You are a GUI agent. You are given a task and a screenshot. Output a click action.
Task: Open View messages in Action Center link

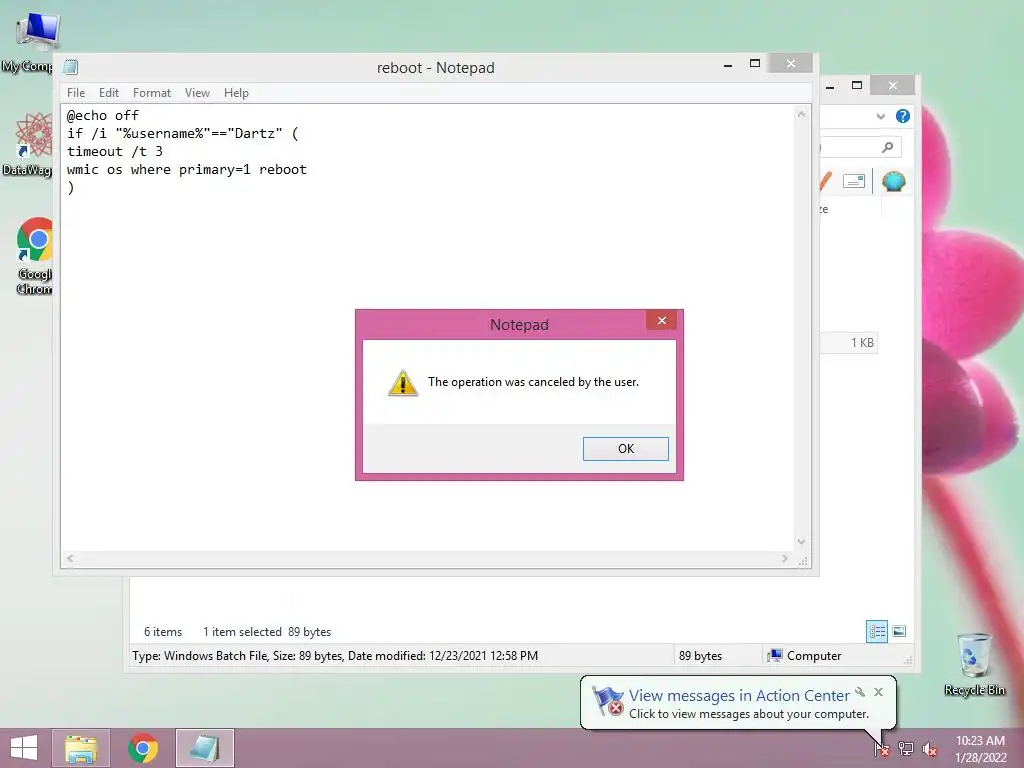coord(739,696)
